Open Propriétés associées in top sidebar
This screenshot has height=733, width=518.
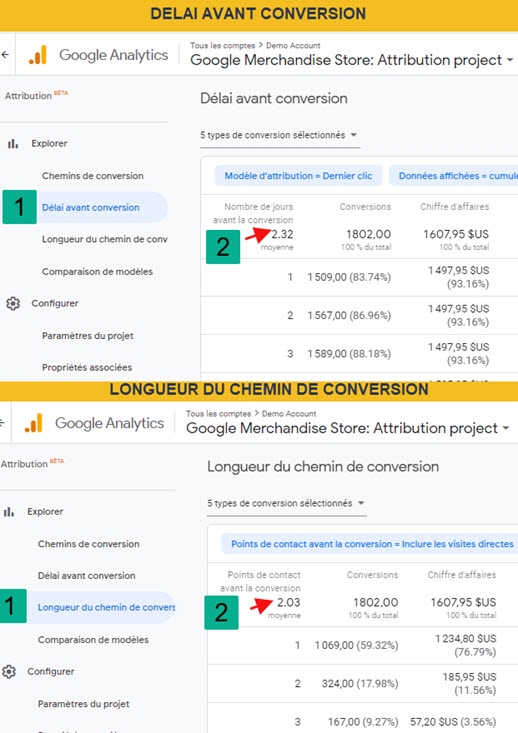(87, 367)
